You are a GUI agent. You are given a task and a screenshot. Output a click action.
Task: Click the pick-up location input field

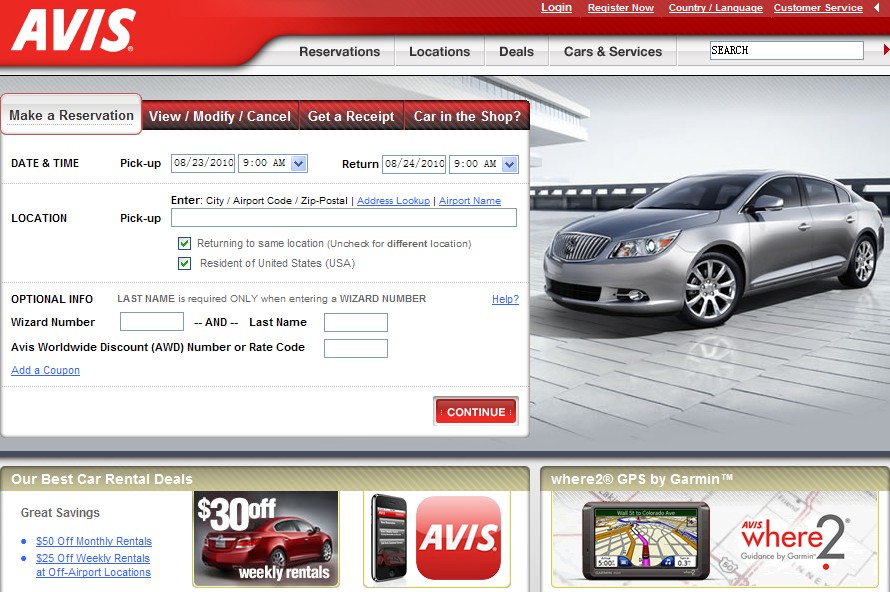343,218
